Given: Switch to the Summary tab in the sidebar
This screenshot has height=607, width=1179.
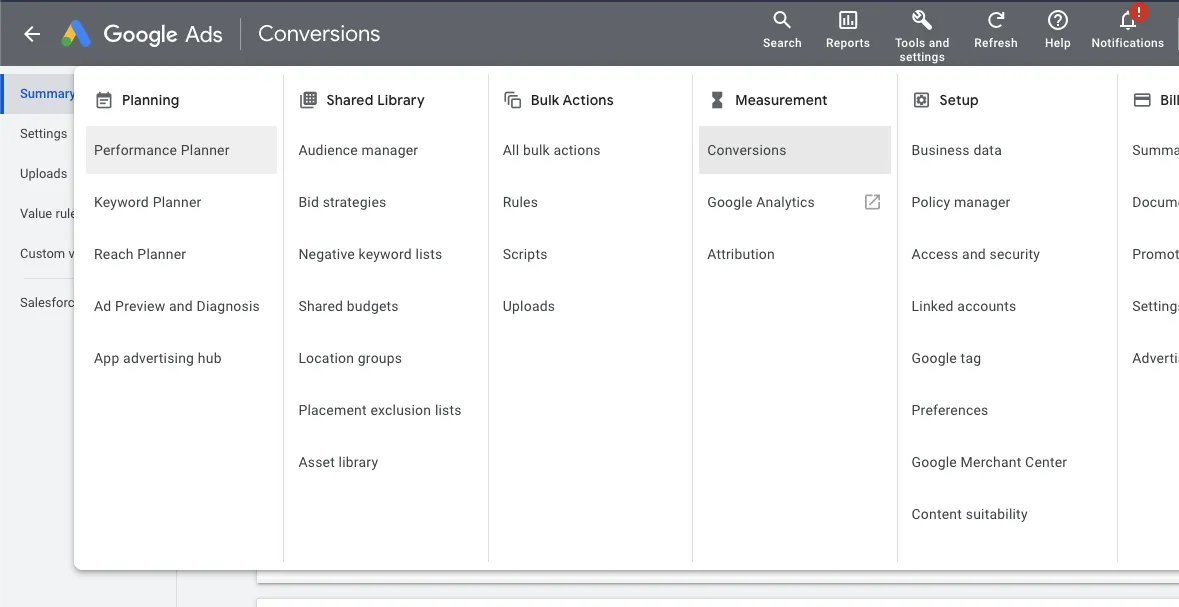Looking at the screenshot, I should click(47, 92).
